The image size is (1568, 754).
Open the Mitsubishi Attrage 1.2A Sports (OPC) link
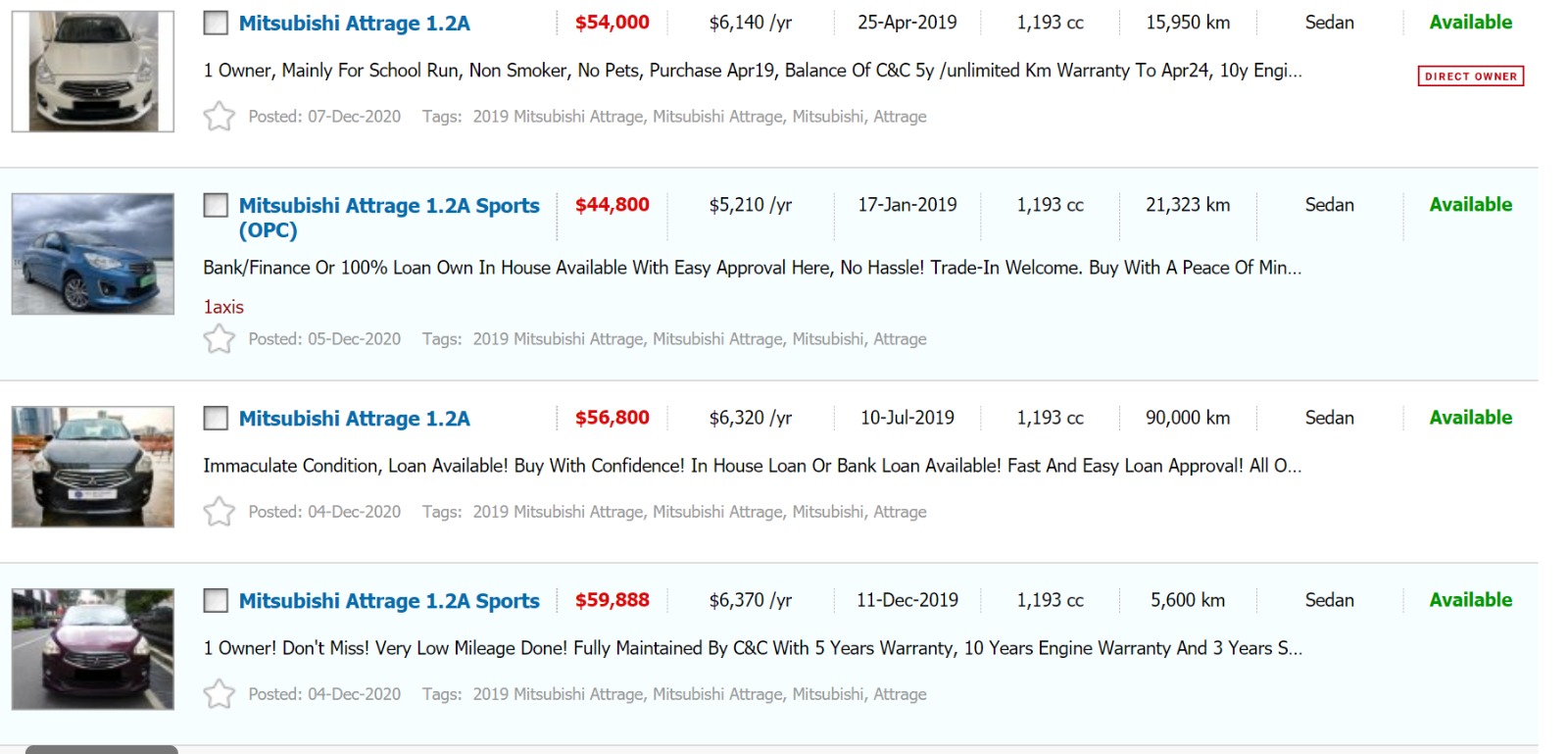[x=388, y=206]
